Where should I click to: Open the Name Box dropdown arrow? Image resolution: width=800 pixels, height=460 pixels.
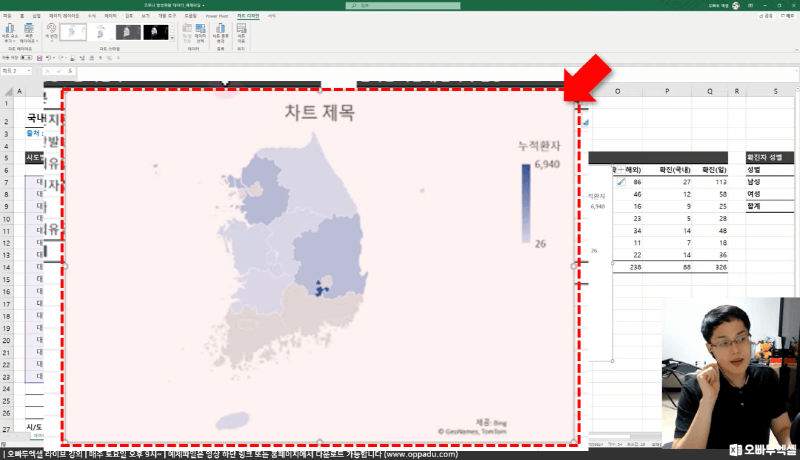(29, 71)
